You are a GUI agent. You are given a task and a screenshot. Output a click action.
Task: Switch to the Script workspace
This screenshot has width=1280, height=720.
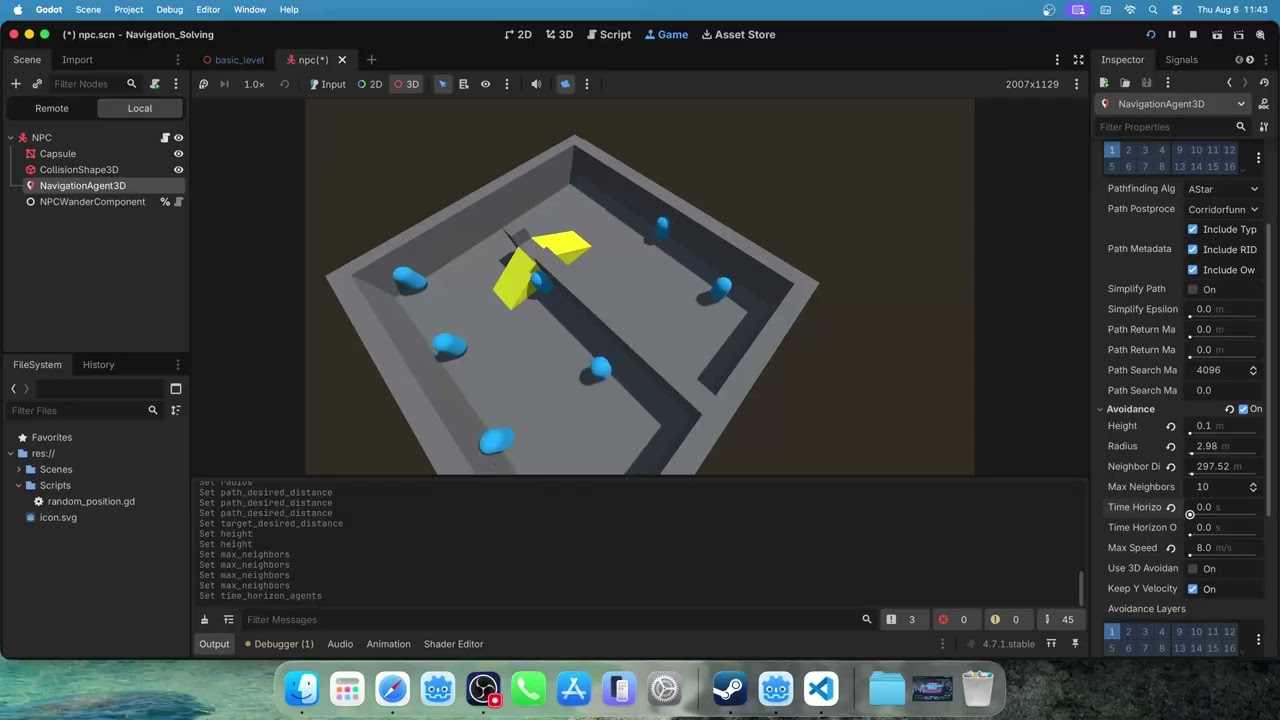tap(607, 35)
